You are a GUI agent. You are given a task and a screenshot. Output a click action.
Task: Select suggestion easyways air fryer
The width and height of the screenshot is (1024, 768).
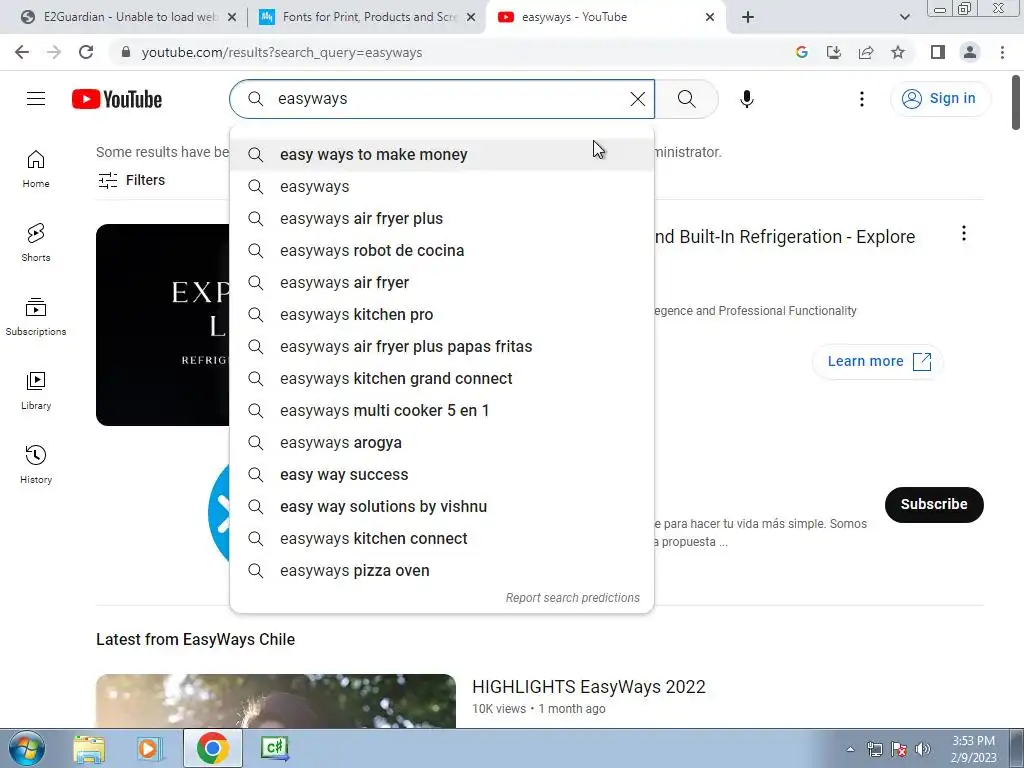pos(442,283)
